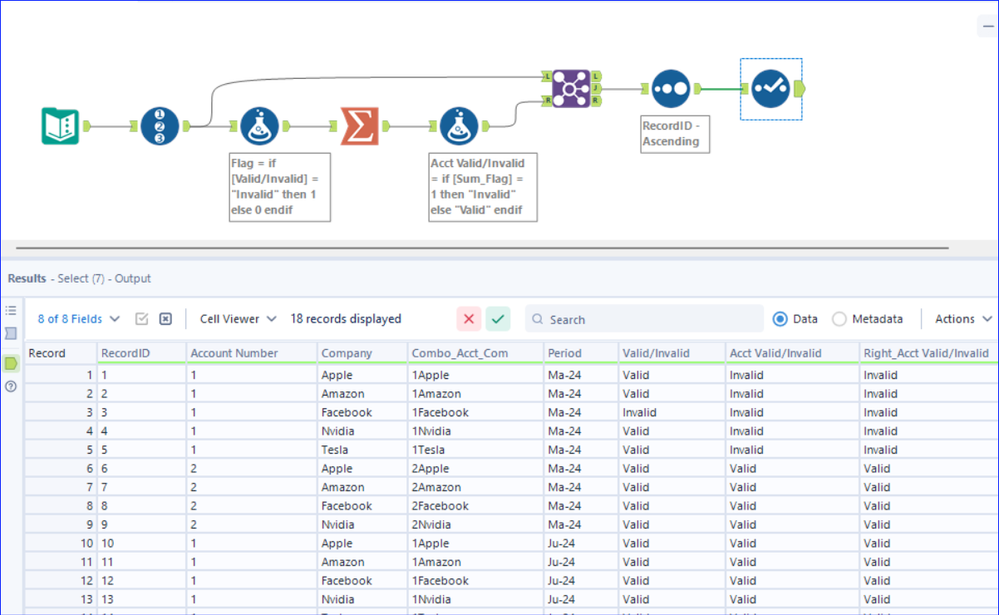Select the Summarize sigma tool

click(x=359, y=126)
